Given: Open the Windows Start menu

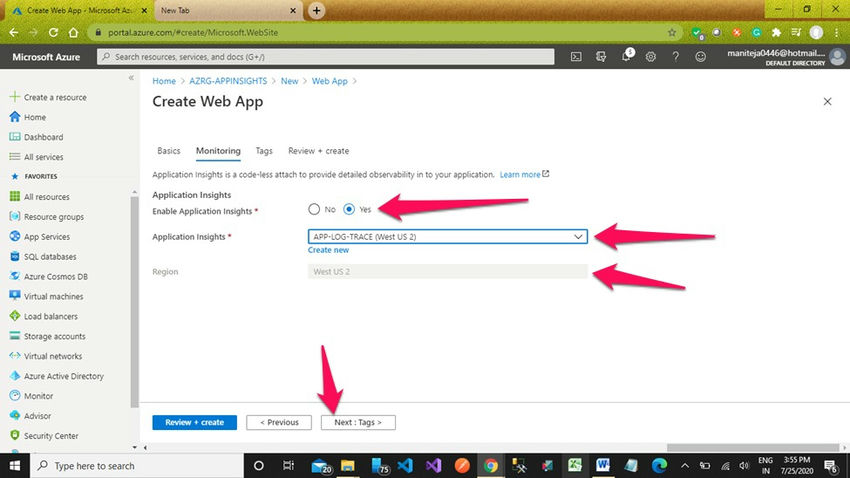Looking at the screenshot, I should pos(15,466).
